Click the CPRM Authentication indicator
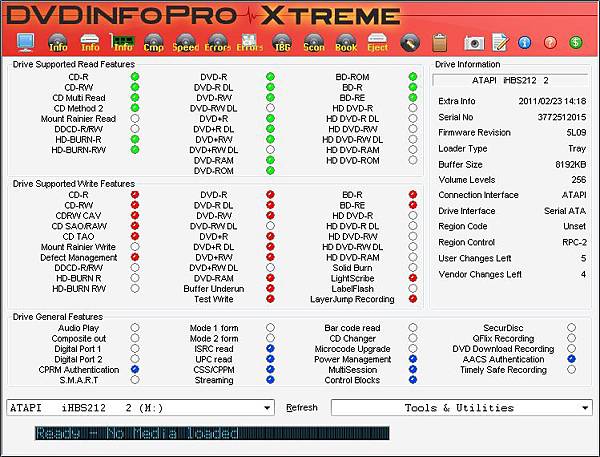 pyautogui.click(x=135, y=369)
